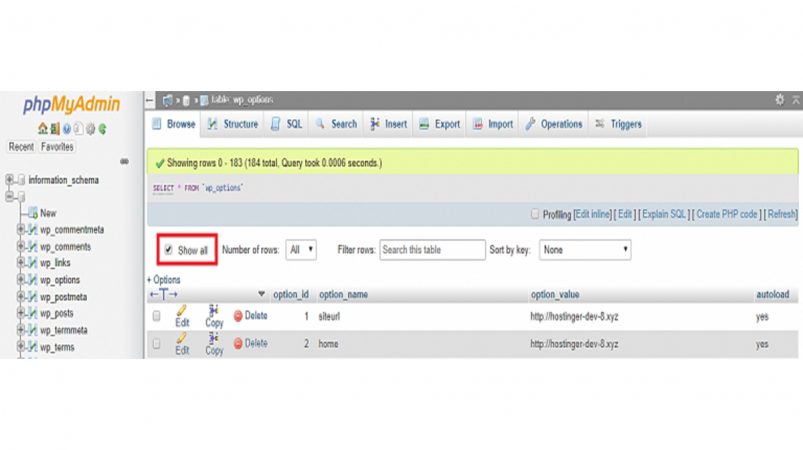
Task: Open page settings gear at top right
Action: coord(779,99)
